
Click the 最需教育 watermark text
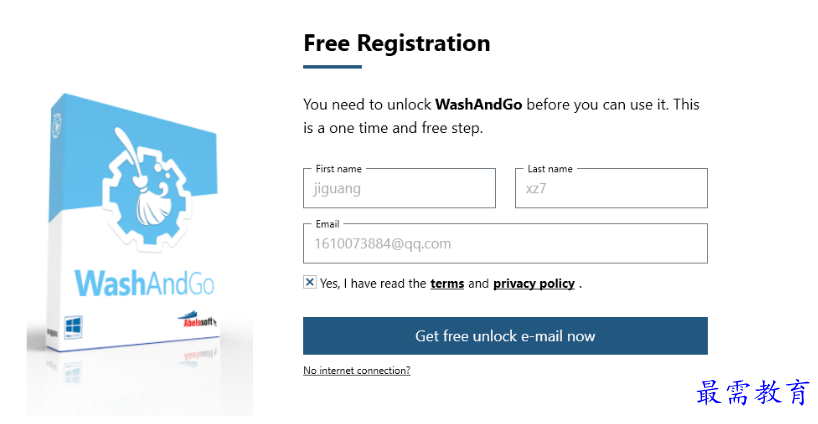point(752,393)
